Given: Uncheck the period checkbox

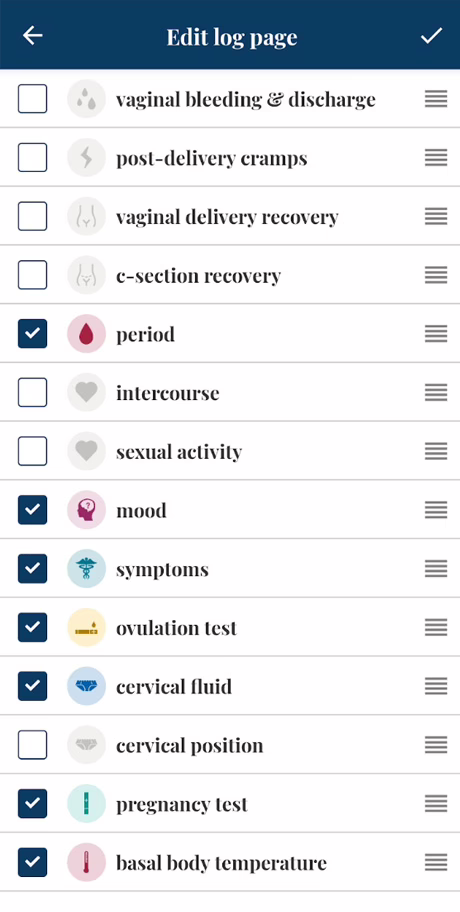Looking at the screenshot, I should [33, 334].
